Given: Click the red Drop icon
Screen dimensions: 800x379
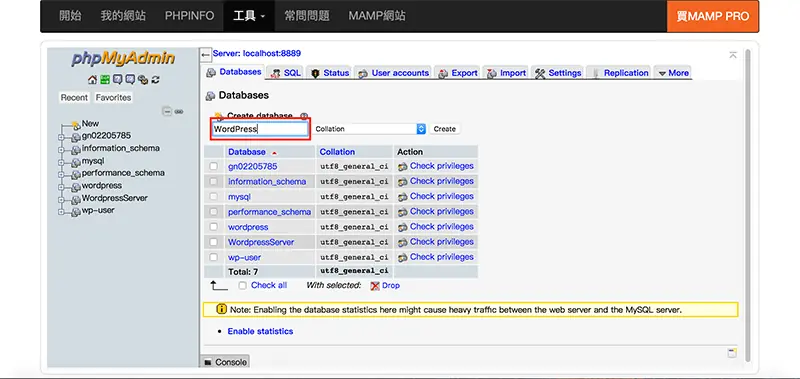Looking at the screenshot, I should [x=375, y=286].
